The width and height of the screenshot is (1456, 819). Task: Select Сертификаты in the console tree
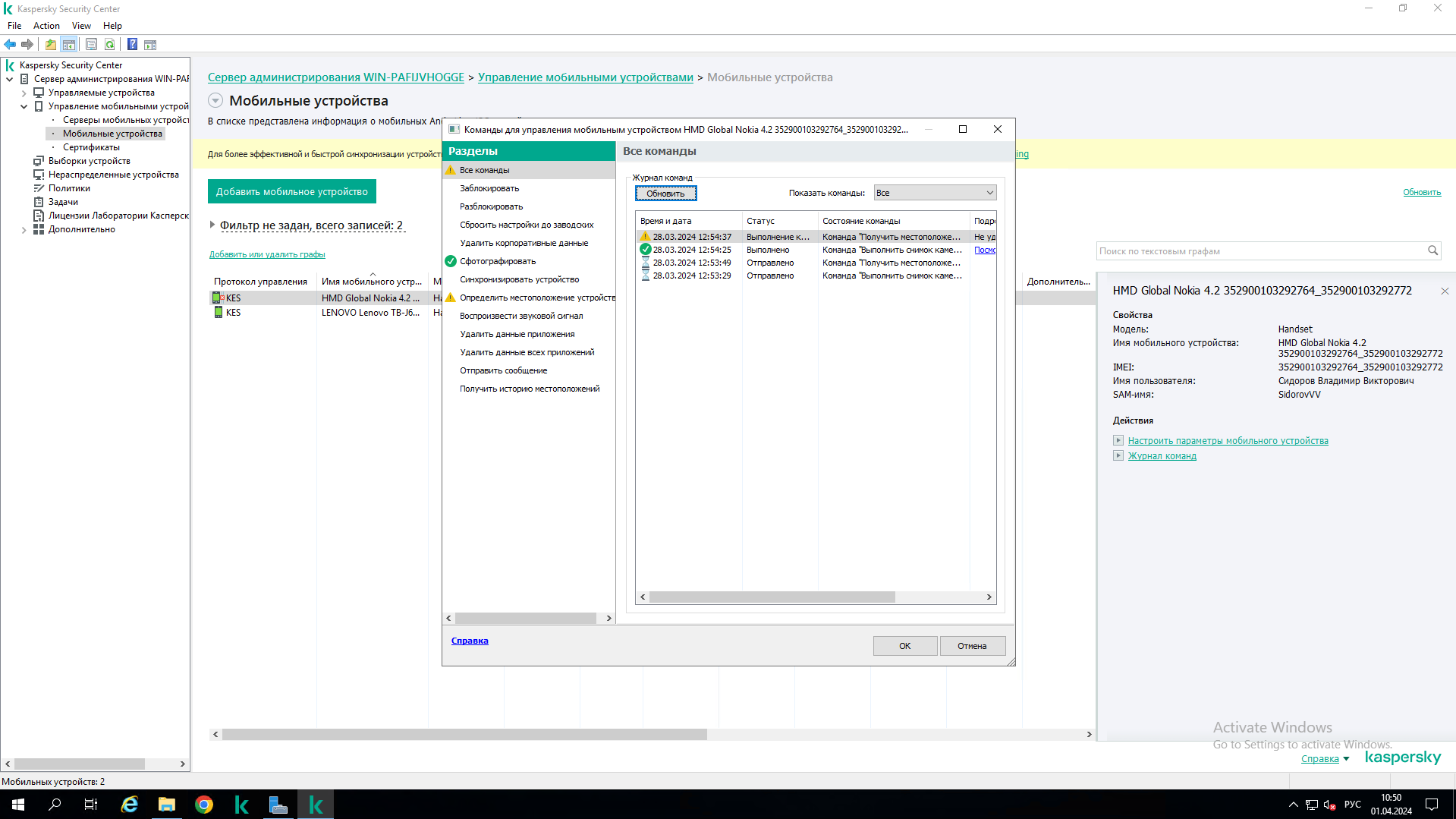[91, 147]
